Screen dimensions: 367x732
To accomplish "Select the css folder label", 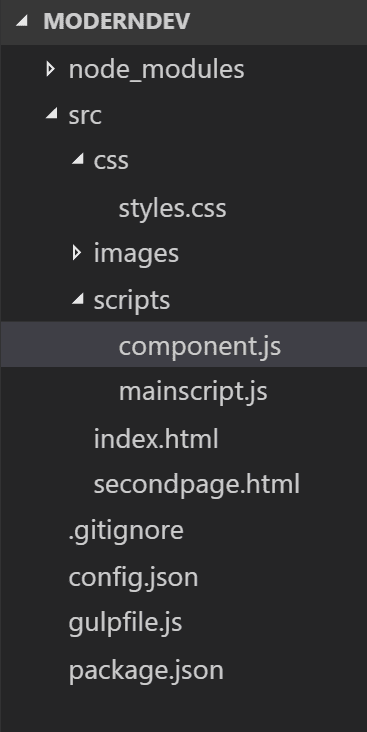I will coord(111,160).
